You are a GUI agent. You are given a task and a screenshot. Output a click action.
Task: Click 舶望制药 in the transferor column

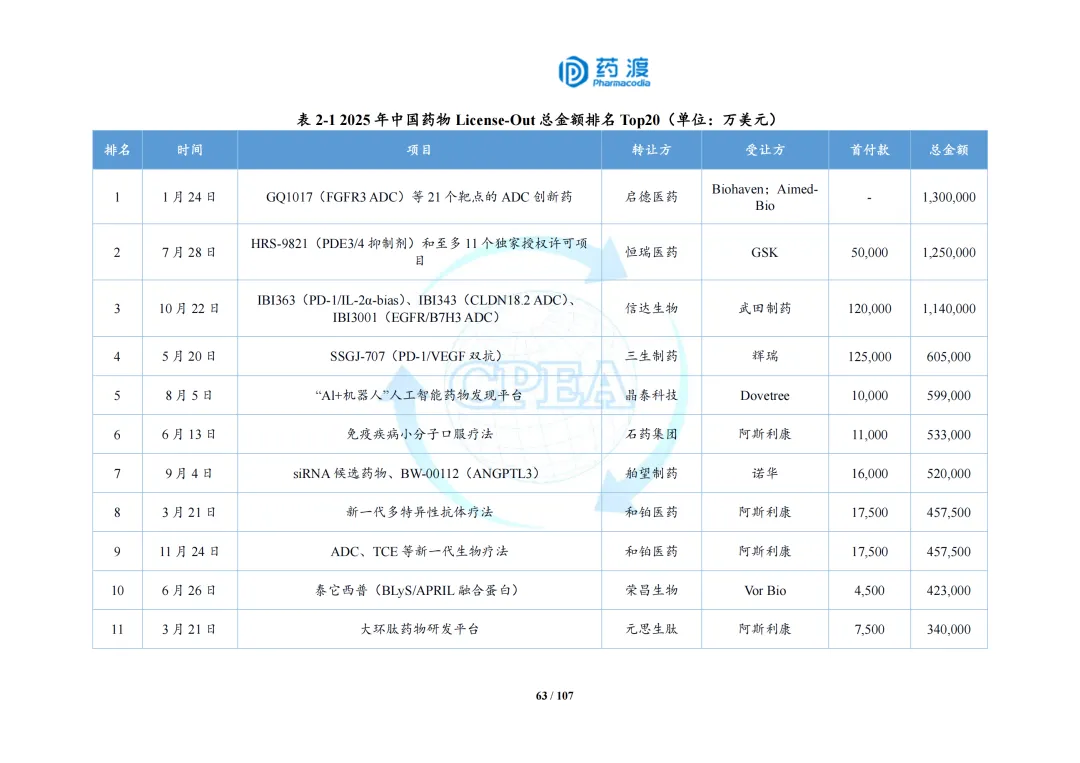(x=652, y=474)
